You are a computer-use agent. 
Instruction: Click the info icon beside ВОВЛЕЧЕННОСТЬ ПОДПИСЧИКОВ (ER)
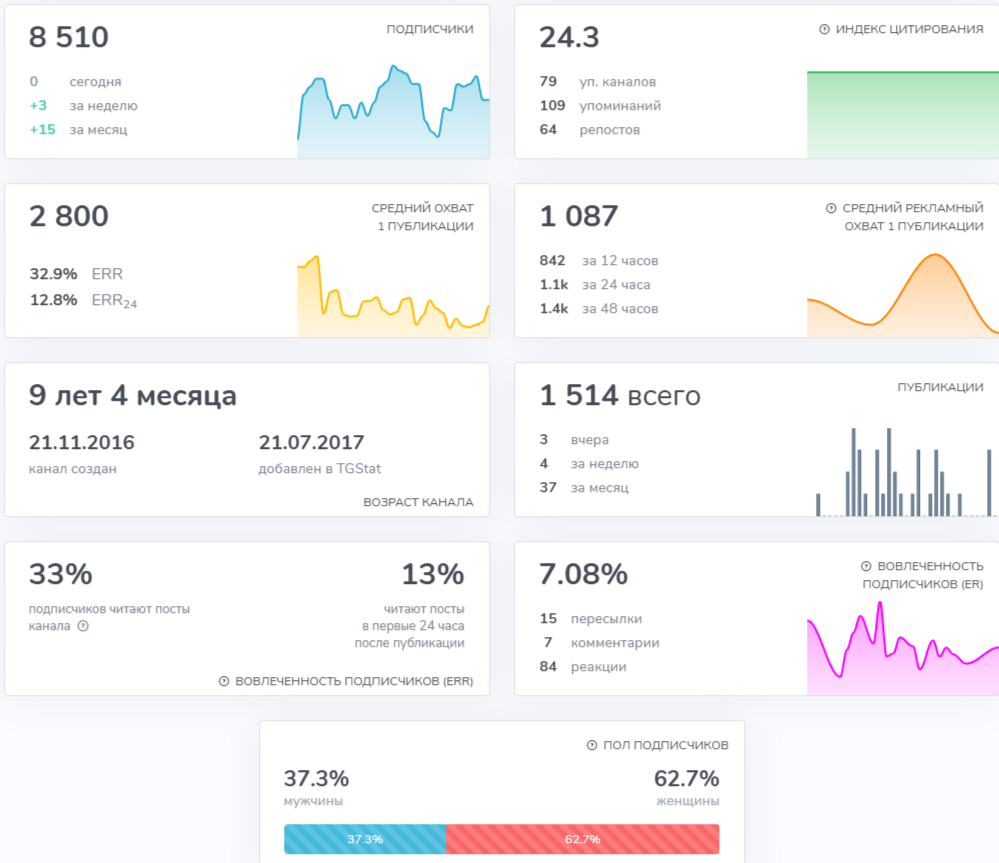click(x=866, y=566)
